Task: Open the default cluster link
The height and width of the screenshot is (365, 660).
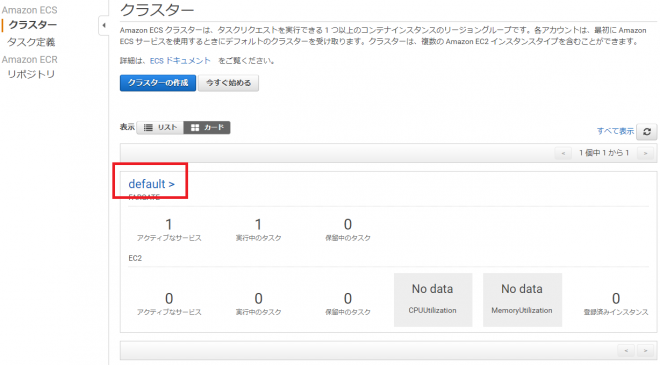Action: pyautogui.click(x=152, y=184)
